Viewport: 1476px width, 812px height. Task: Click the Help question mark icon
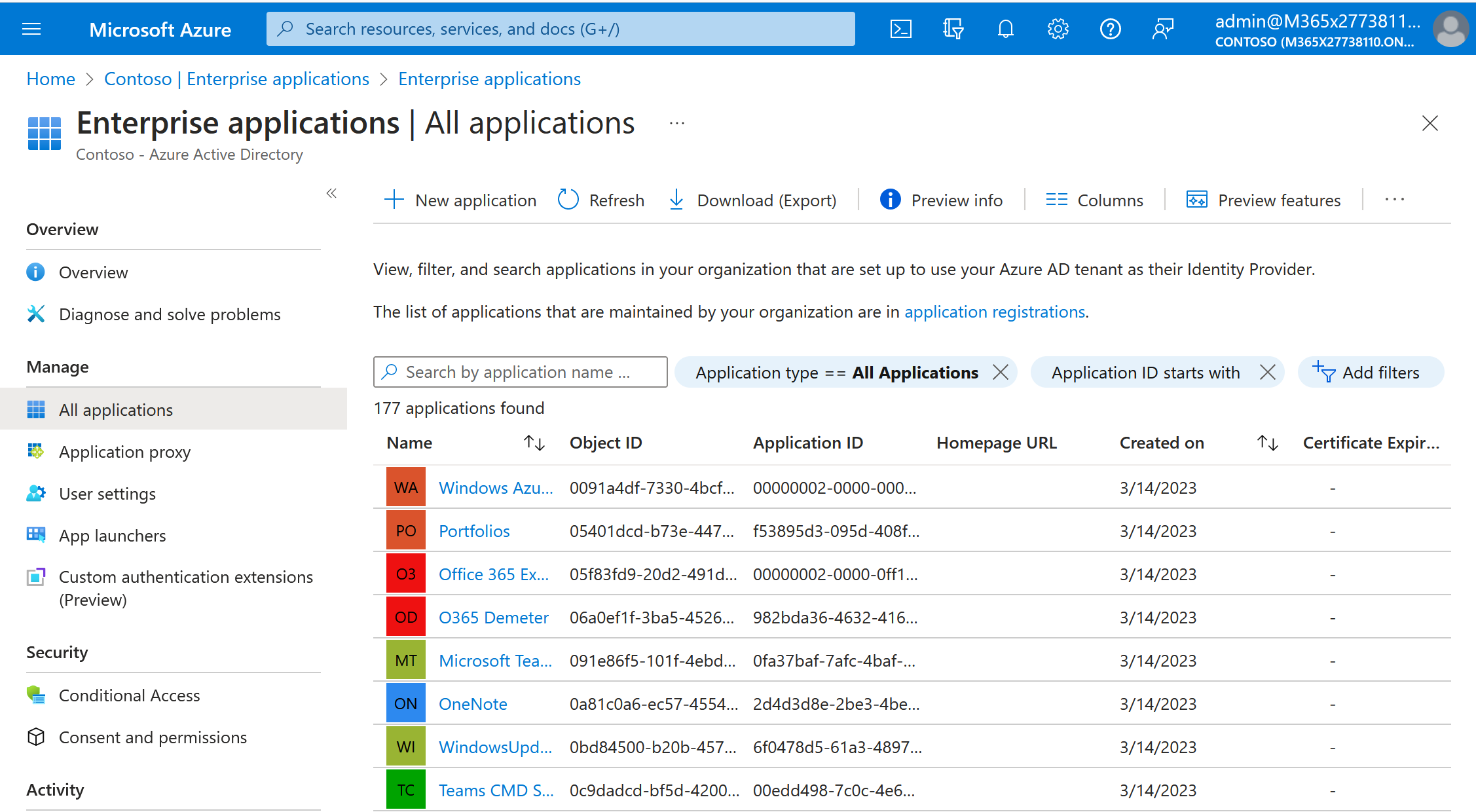(1110, 29)
